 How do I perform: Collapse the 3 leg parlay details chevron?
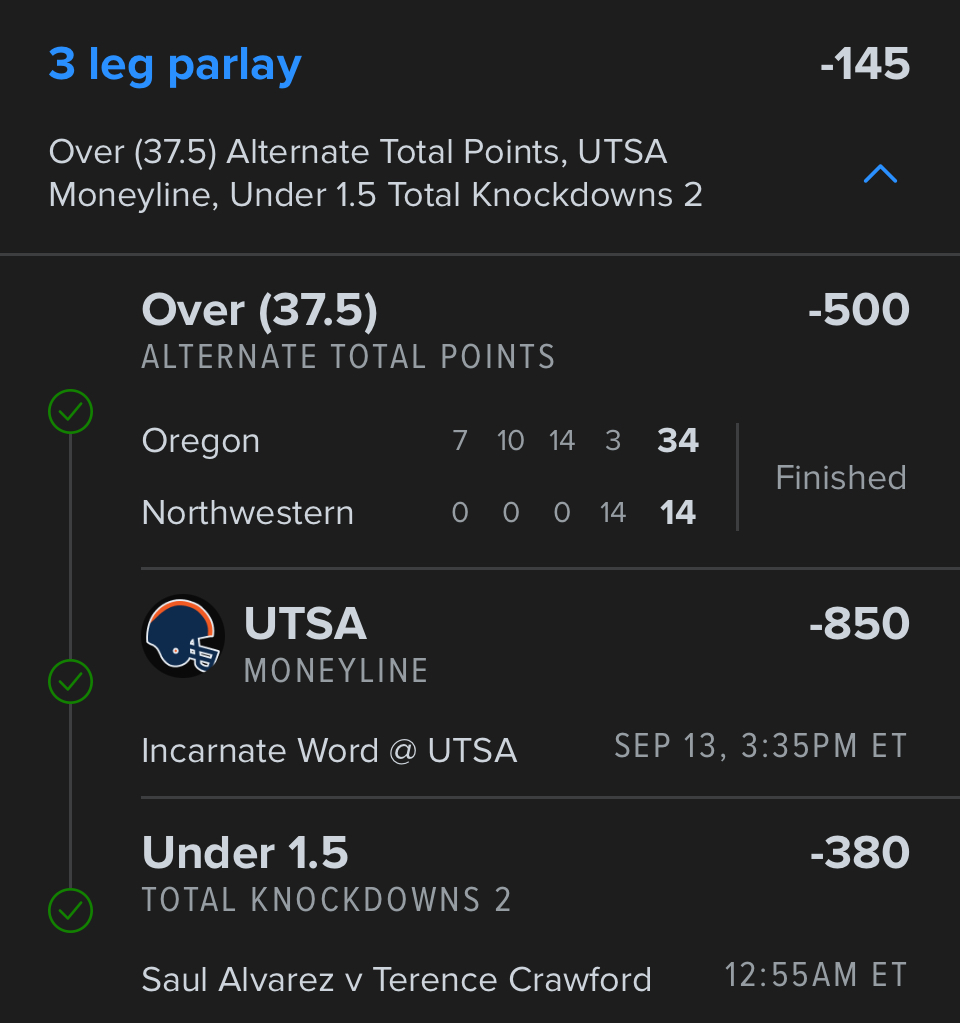[880, 175]
